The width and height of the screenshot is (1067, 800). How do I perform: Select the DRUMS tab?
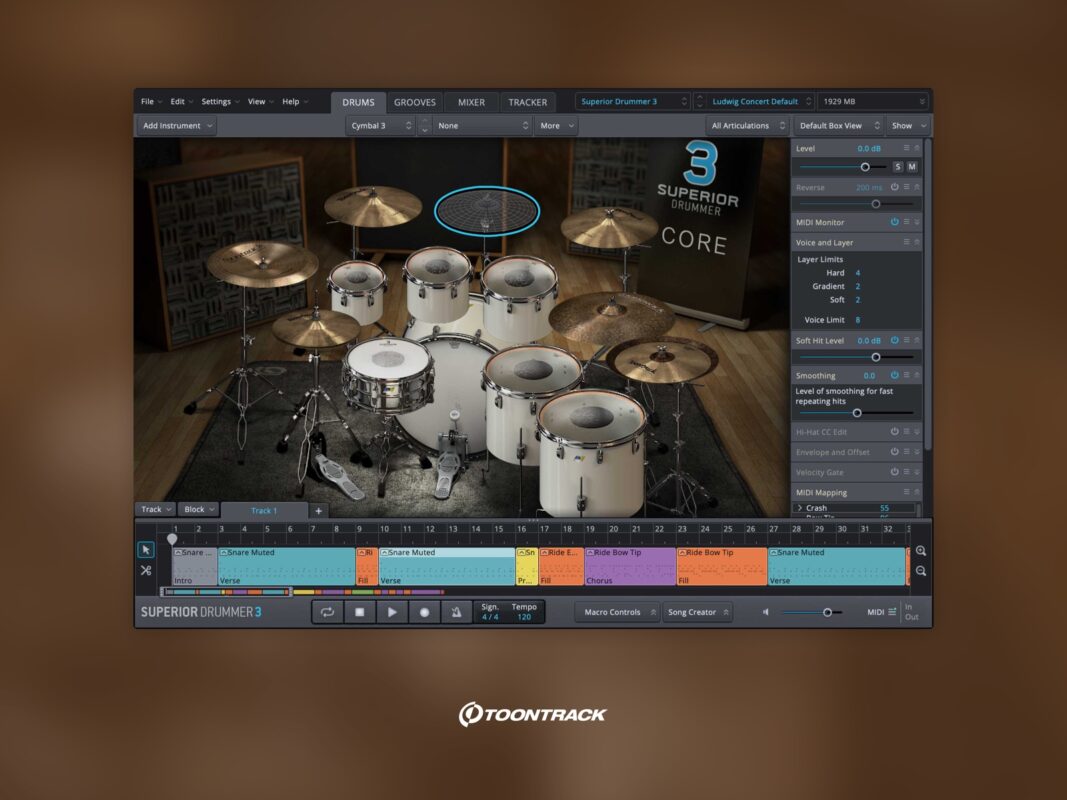pos(358,102)
